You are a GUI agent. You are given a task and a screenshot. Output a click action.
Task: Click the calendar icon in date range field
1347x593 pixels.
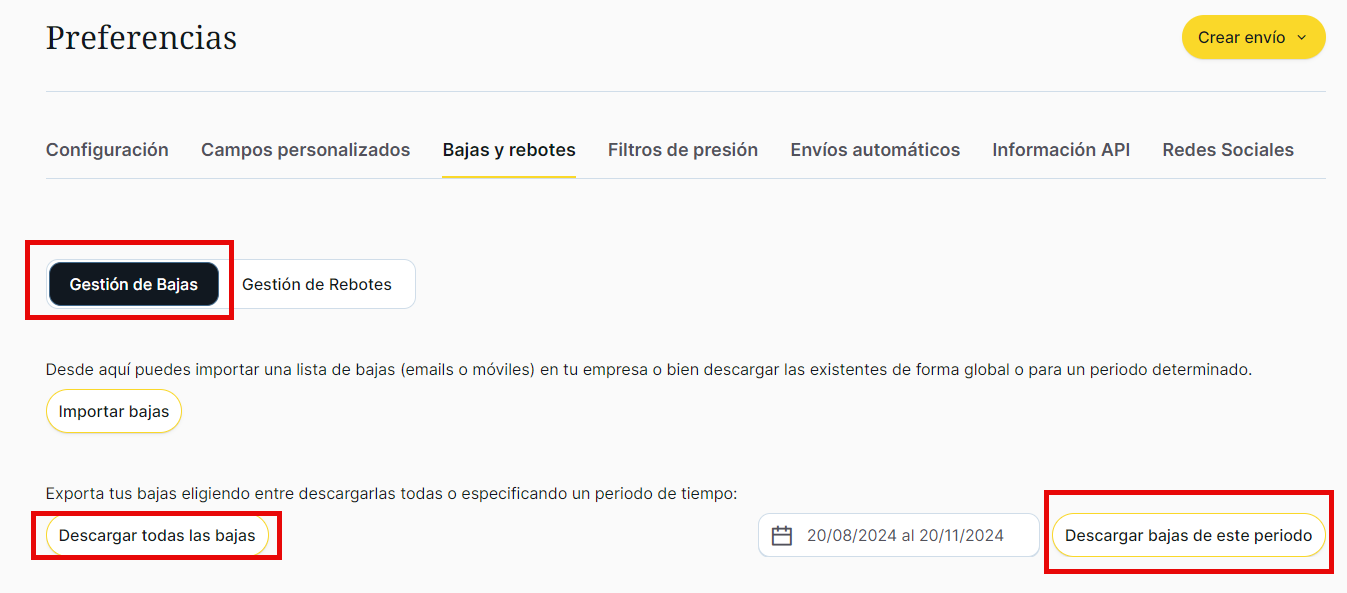(x=782, y=536)
